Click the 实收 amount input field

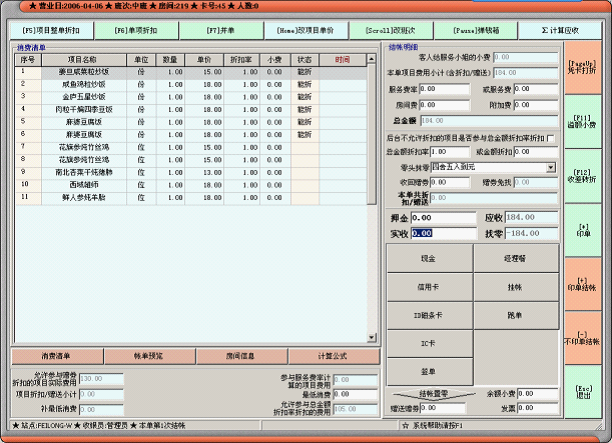coord(444,233)
